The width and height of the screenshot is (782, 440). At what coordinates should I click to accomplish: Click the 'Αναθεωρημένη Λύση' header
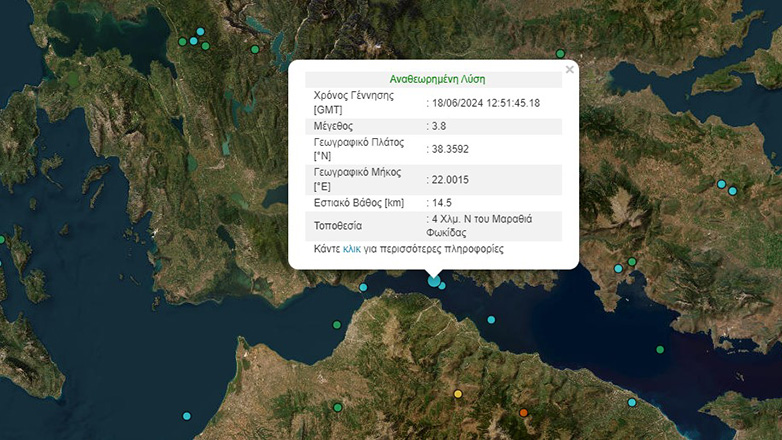[437, 79]
